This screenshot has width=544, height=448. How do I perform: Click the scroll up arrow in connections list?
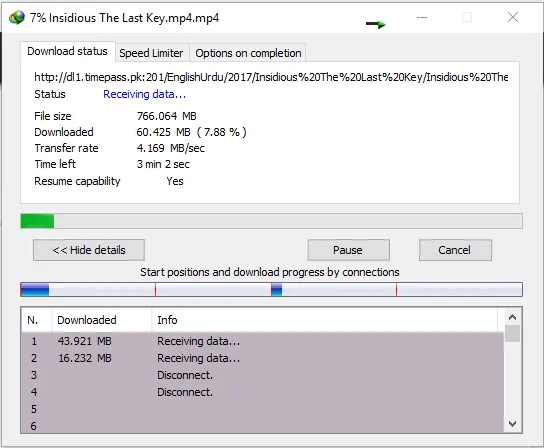pos(512,317)
